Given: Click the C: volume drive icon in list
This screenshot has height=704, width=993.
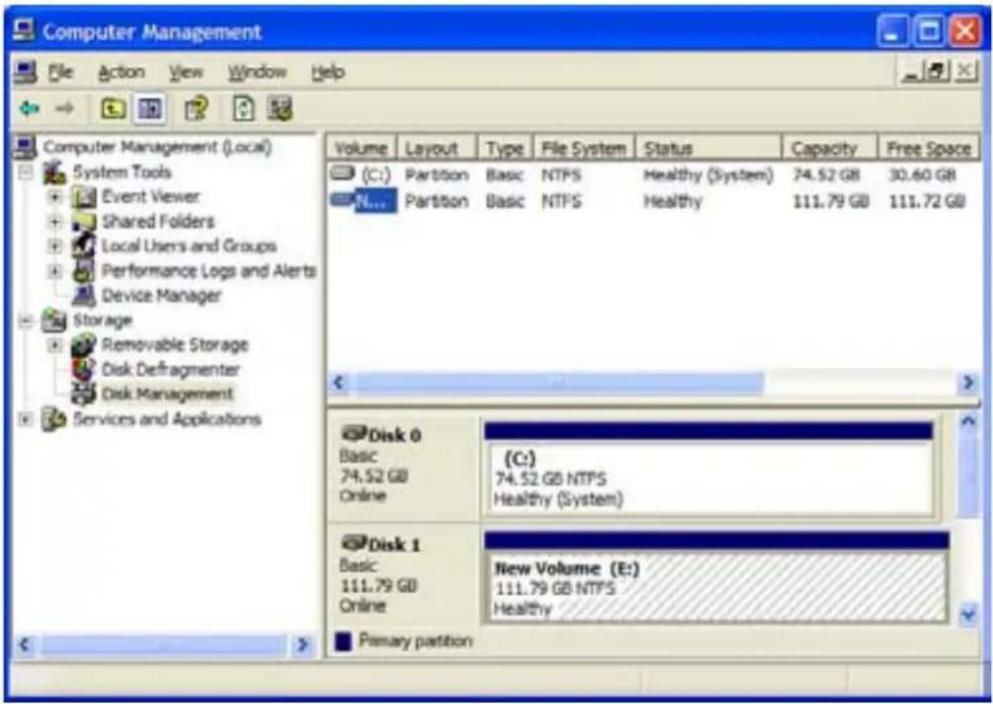Looking at the screenshot, I should pos(343,173).
